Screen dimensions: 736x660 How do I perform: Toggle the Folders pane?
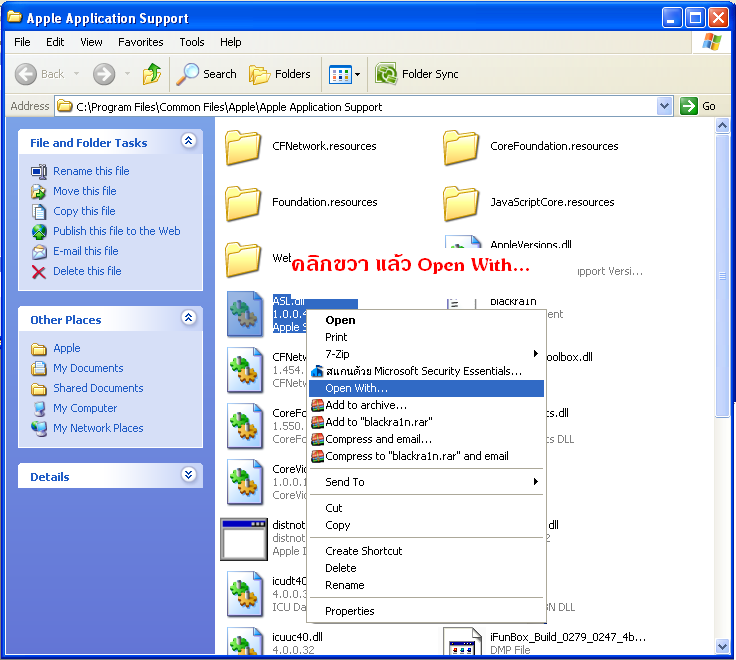(280, 74)
